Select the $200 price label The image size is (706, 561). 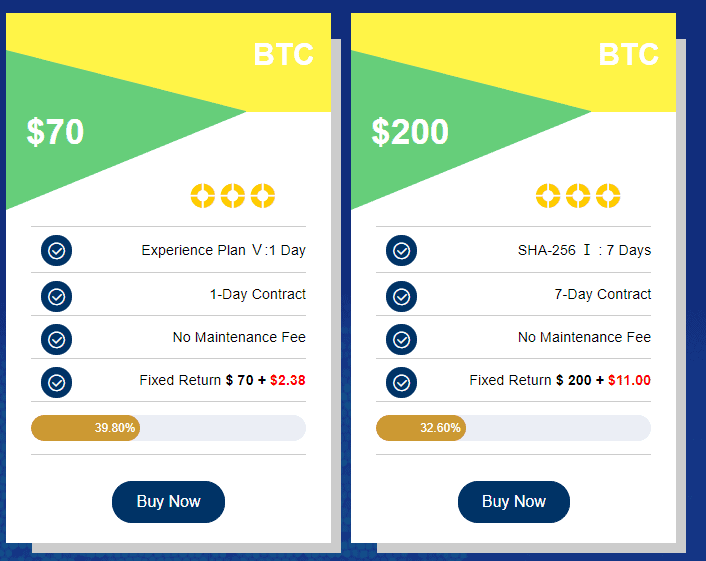[x=410, y=132]
